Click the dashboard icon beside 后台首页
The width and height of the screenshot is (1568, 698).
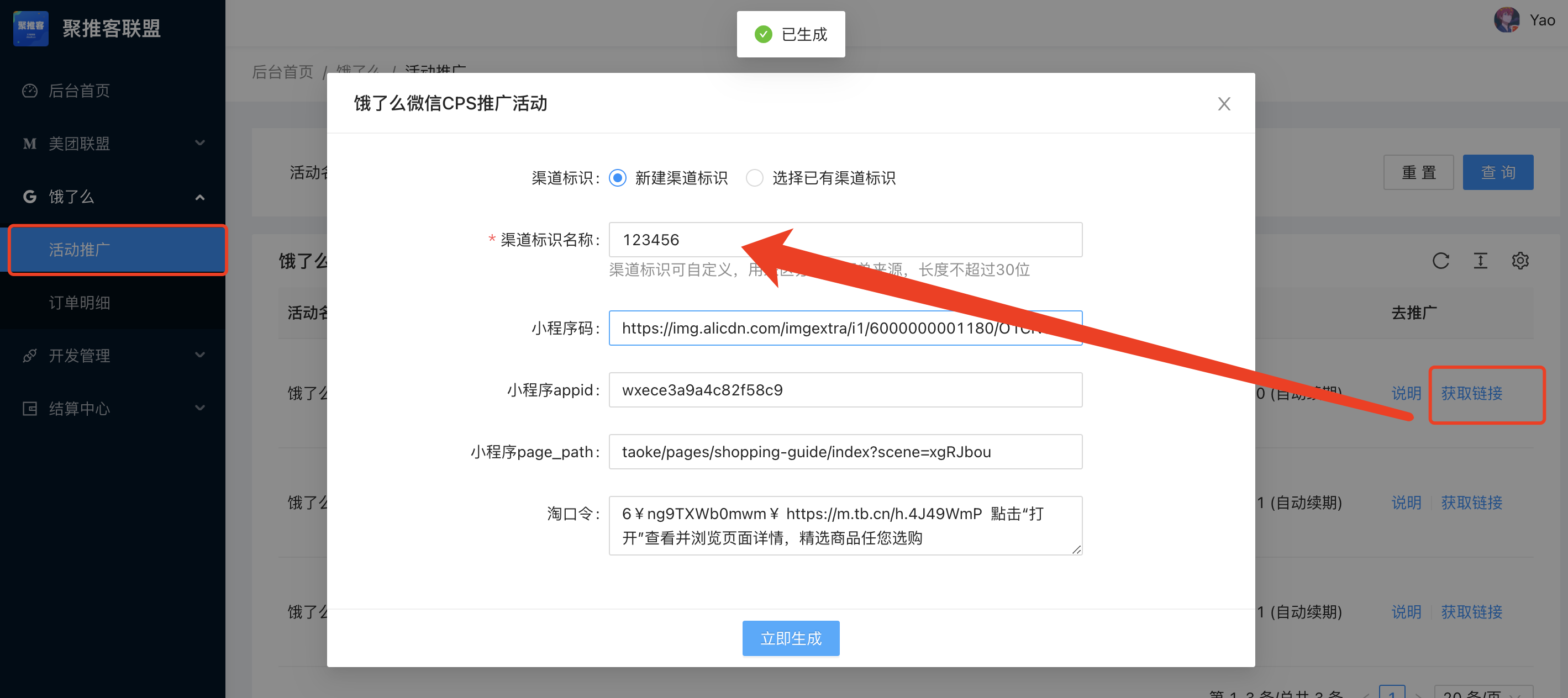[29, 91]
